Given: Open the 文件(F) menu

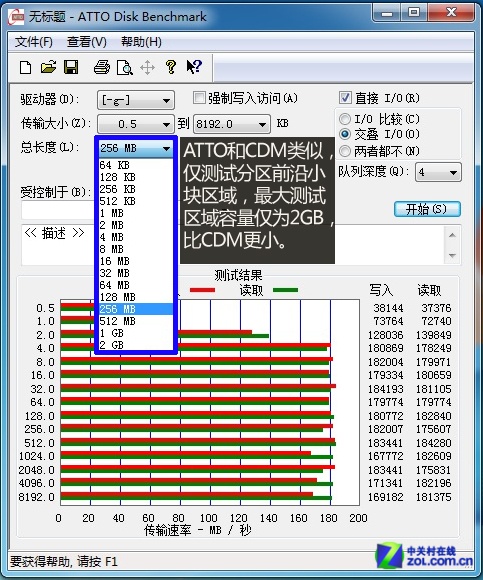Looking at the screenshot, I should 33,42.
